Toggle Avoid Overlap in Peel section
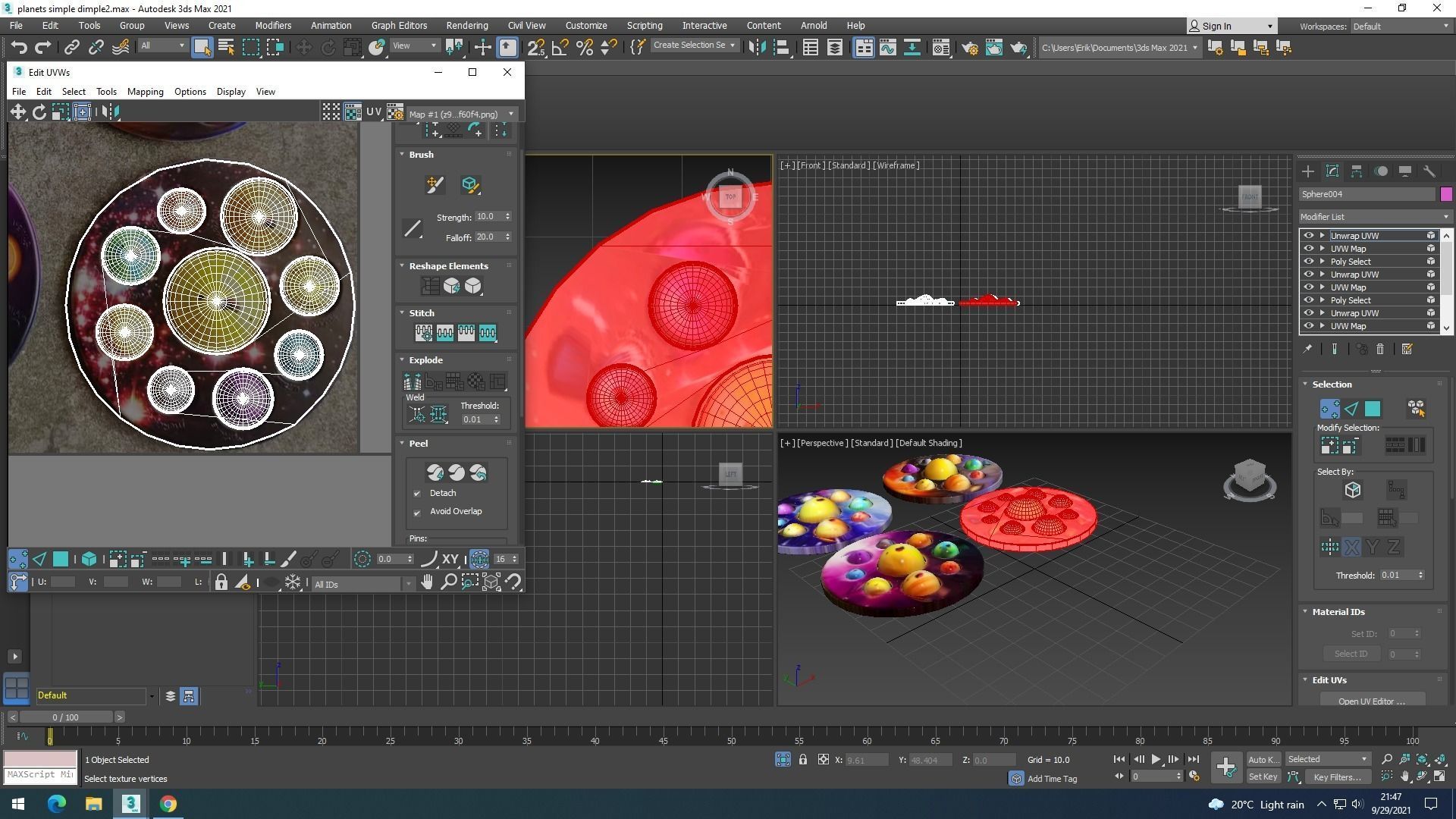This screenshot has height=819, width=1456. pyautogui.click(x=417, y=513)
